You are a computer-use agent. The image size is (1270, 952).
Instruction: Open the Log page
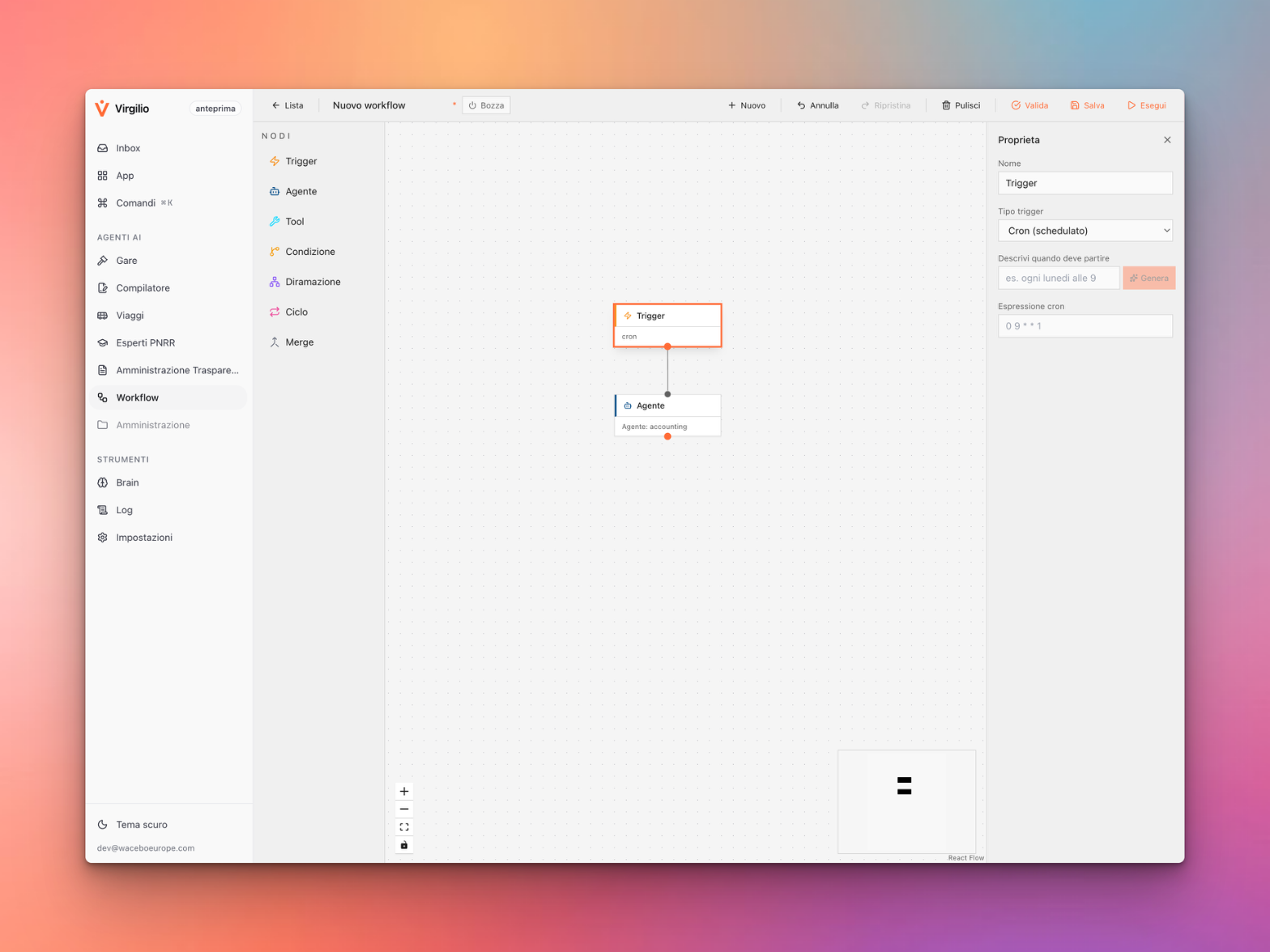point(169,510)
